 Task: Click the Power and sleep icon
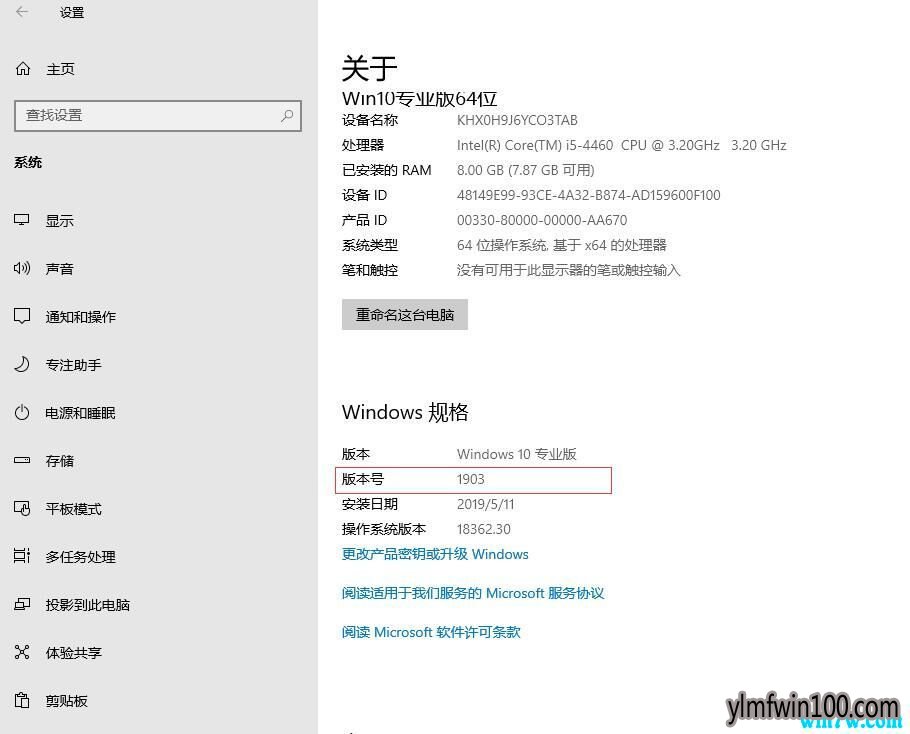21,413
